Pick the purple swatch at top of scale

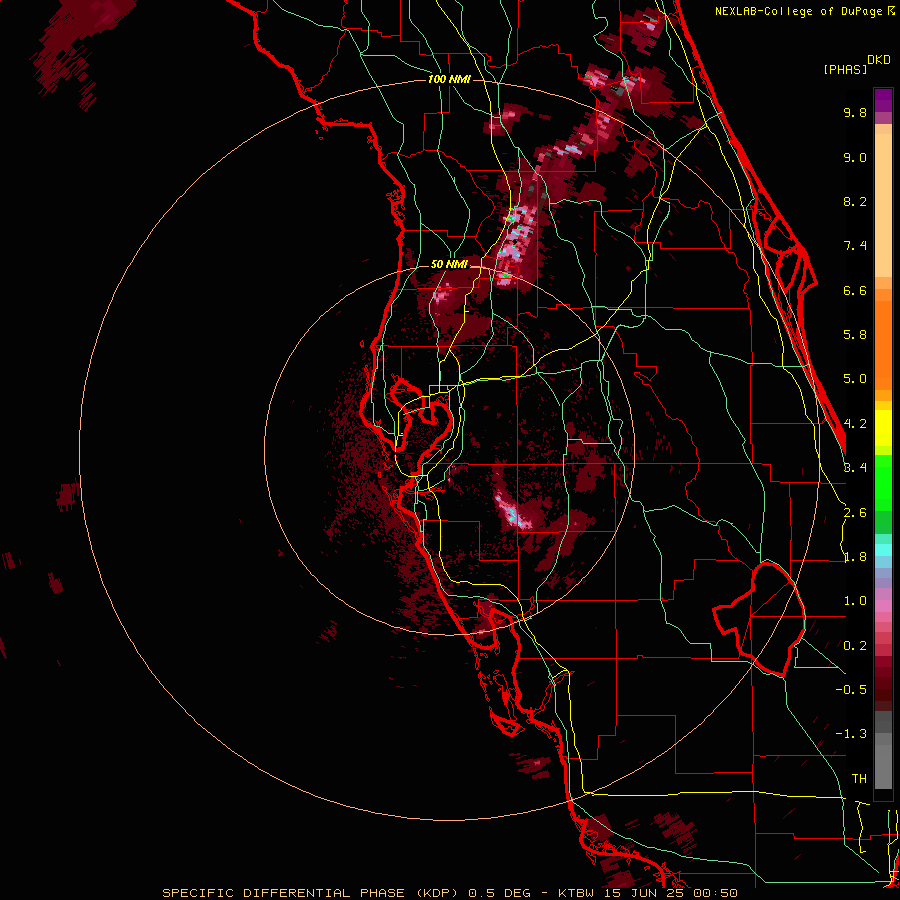point(883,100)
